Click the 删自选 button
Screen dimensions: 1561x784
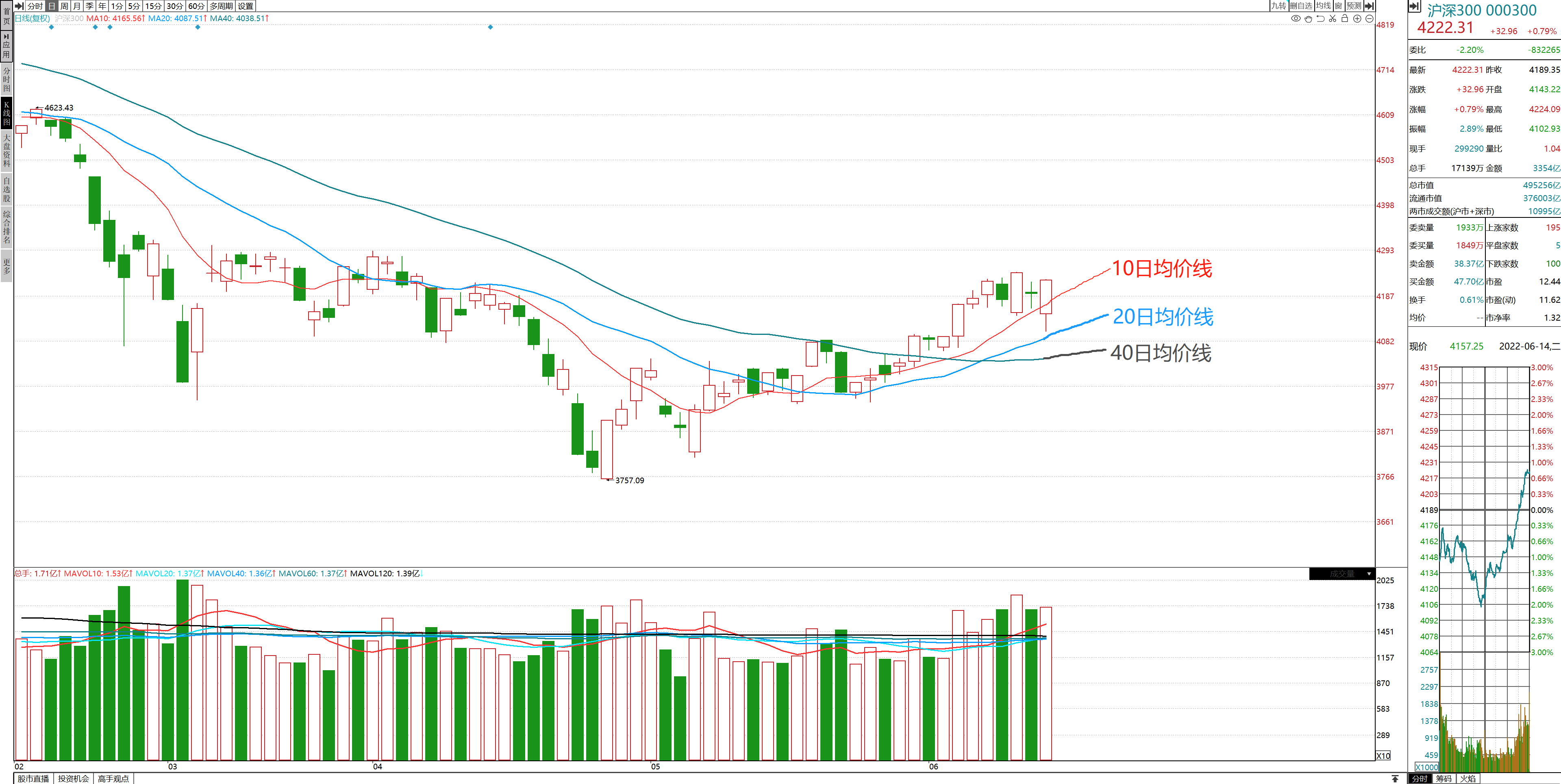click(1300, 6)
